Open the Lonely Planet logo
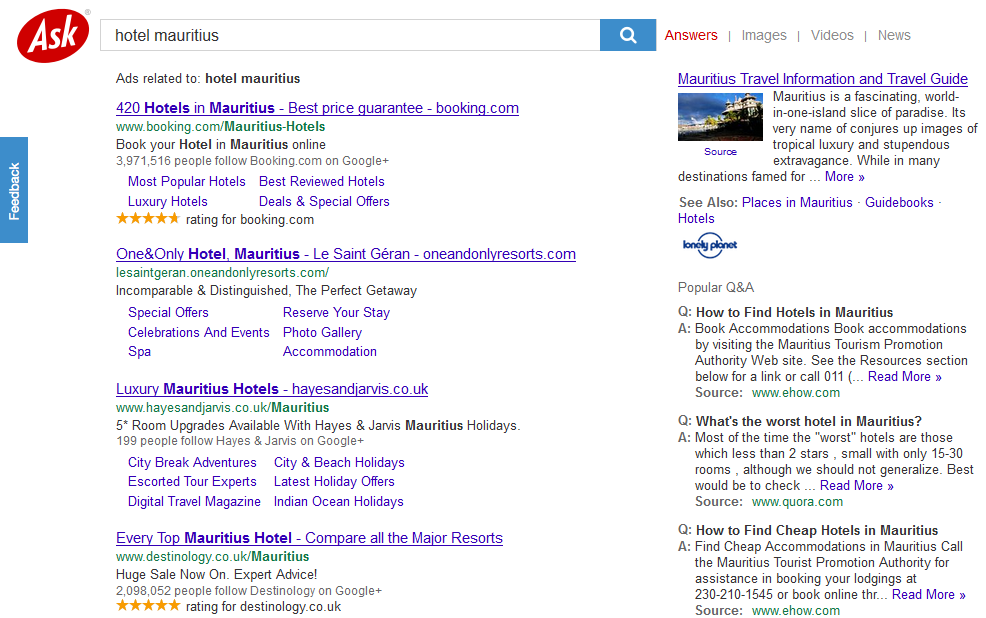 click(710, 245)
